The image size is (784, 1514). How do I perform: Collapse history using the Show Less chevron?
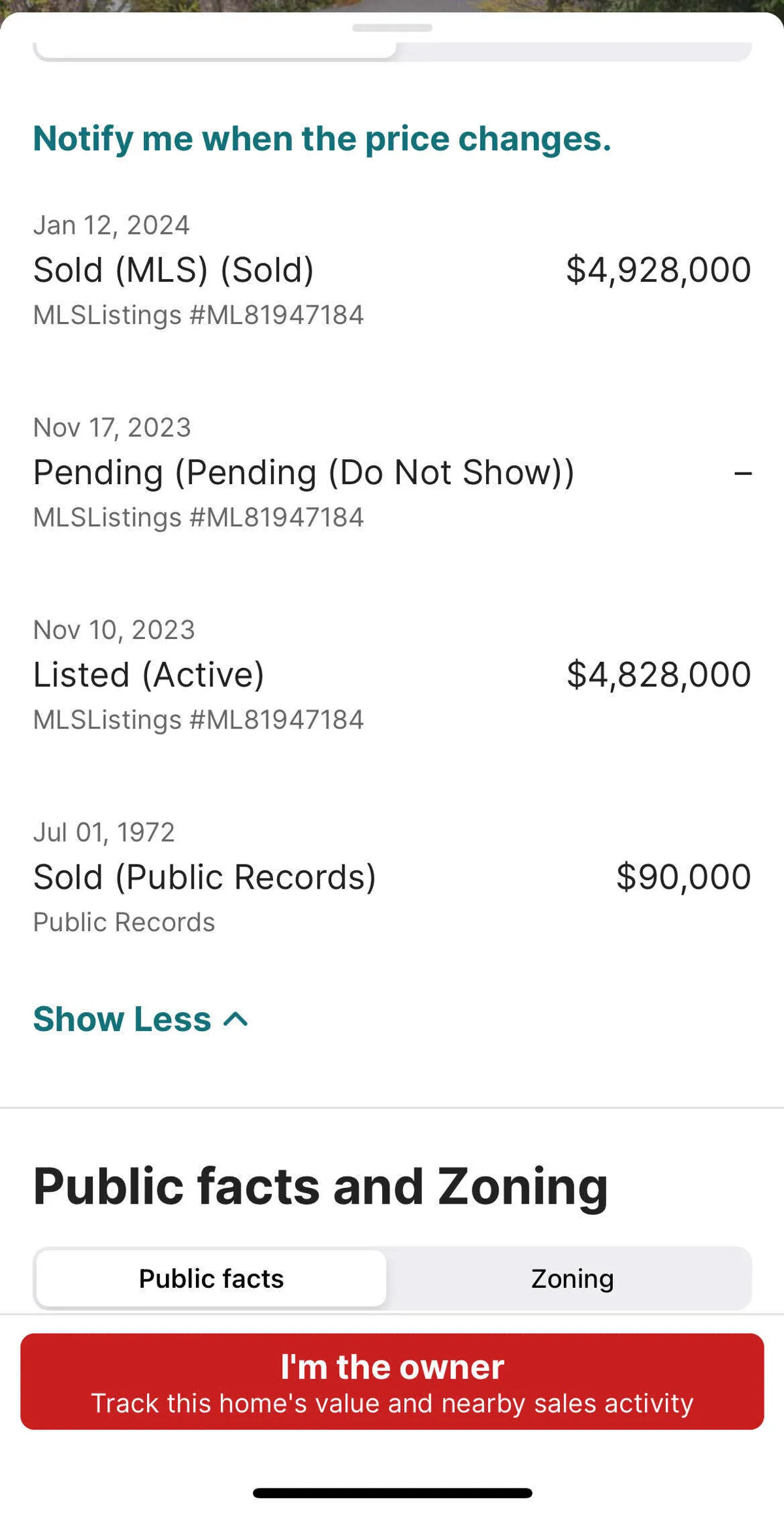tap(236, 1019)
